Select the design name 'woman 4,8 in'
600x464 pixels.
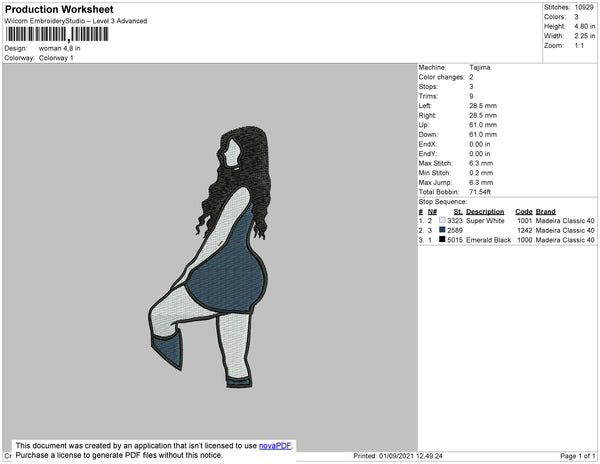tap(60, 48)
